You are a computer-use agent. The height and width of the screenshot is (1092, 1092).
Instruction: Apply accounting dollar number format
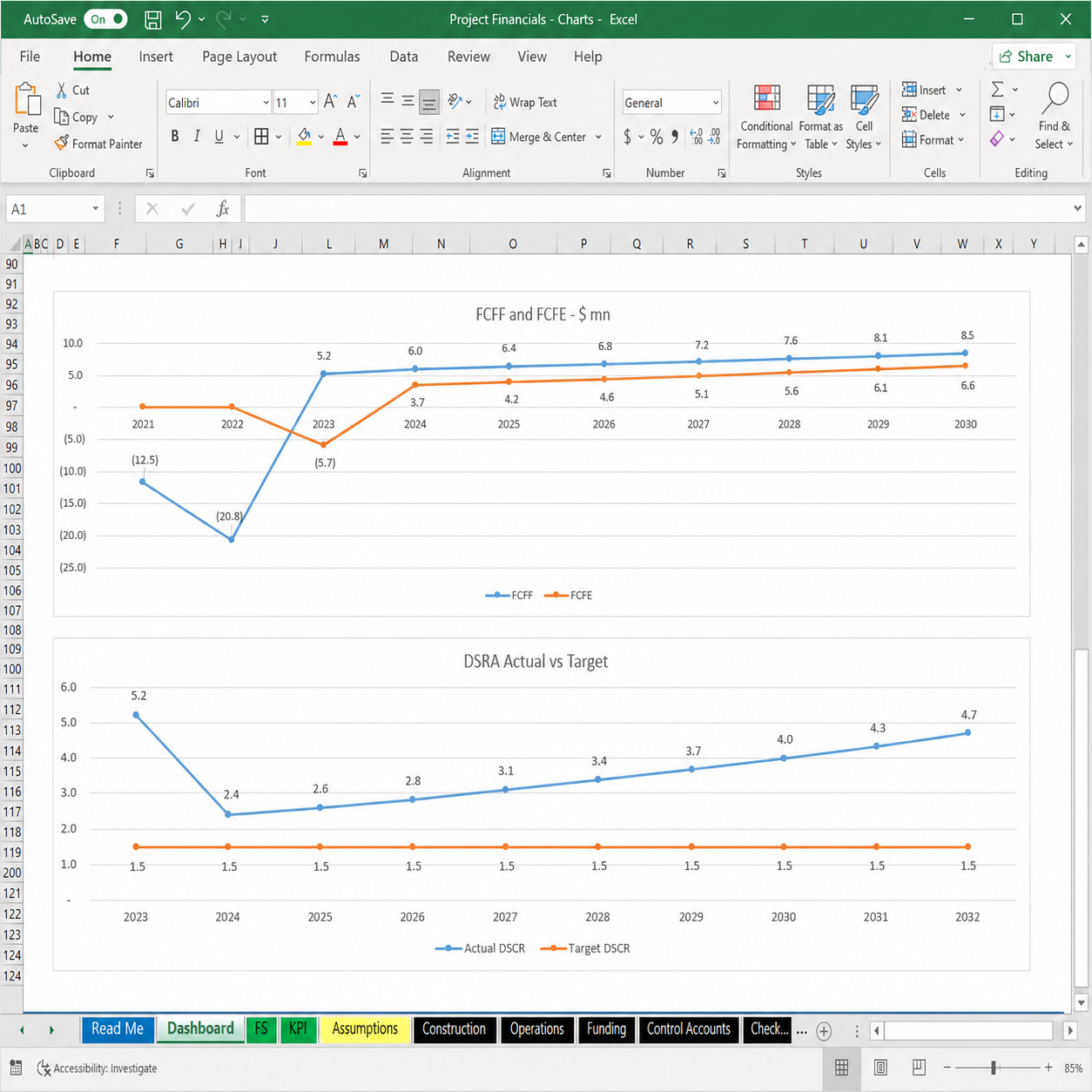click(628, 137)
